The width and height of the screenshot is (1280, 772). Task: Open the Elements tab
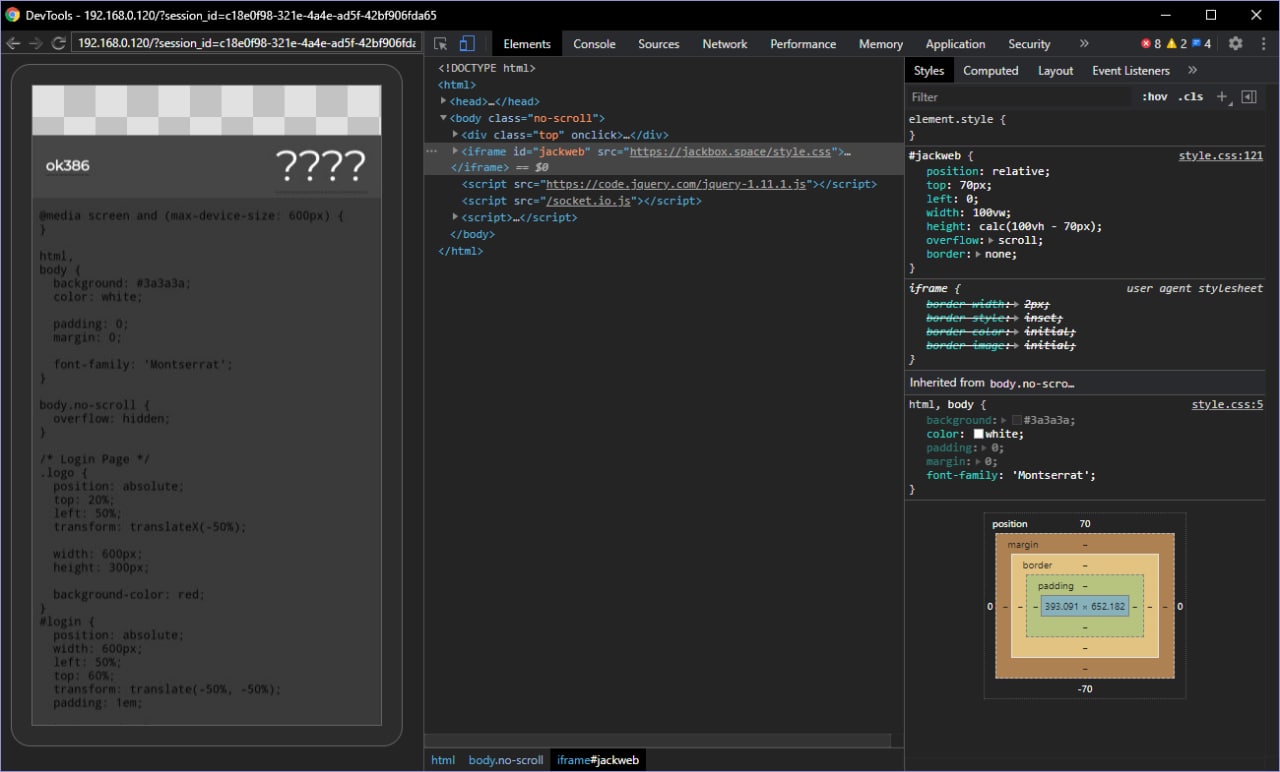(x=527, y=44)
